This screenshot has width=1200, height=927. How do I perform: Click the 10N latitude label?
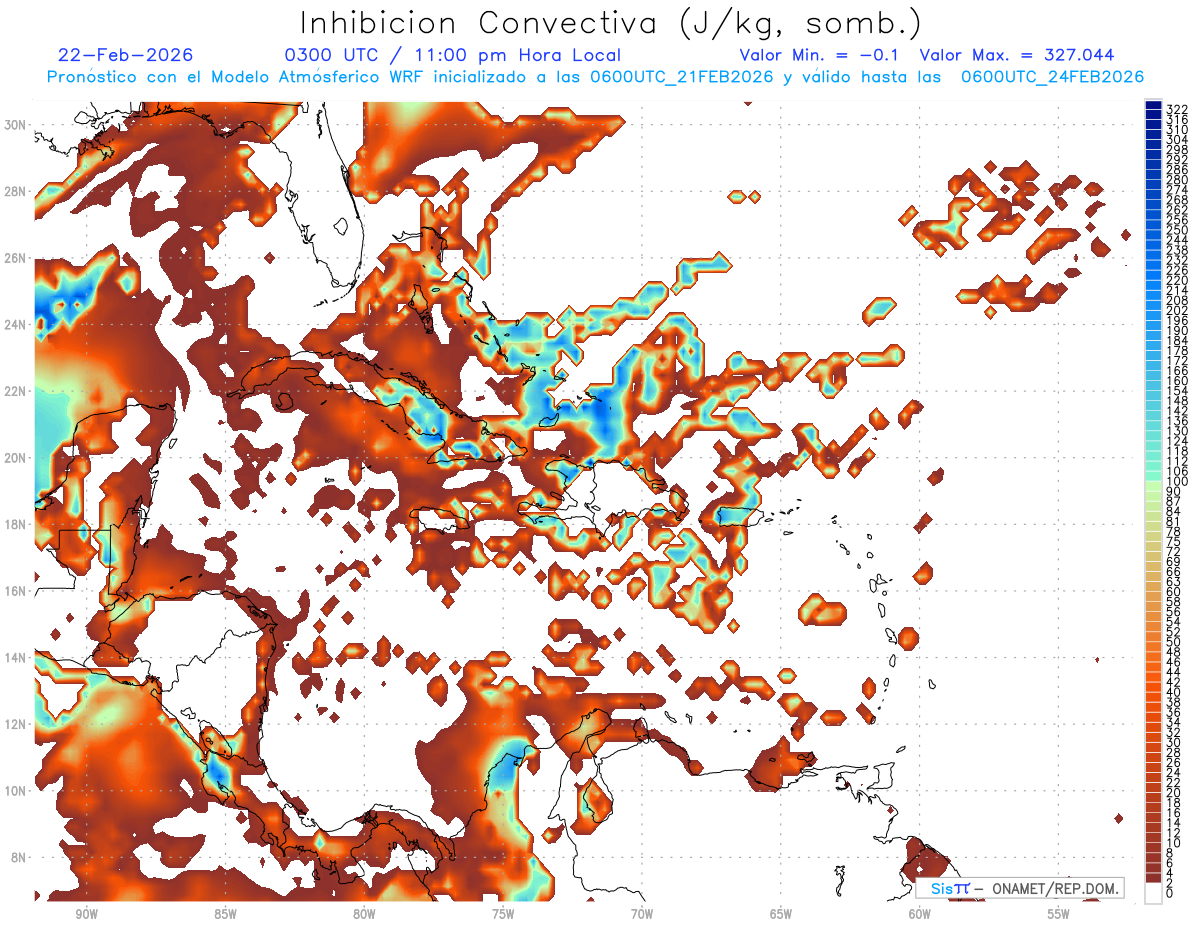15,791
